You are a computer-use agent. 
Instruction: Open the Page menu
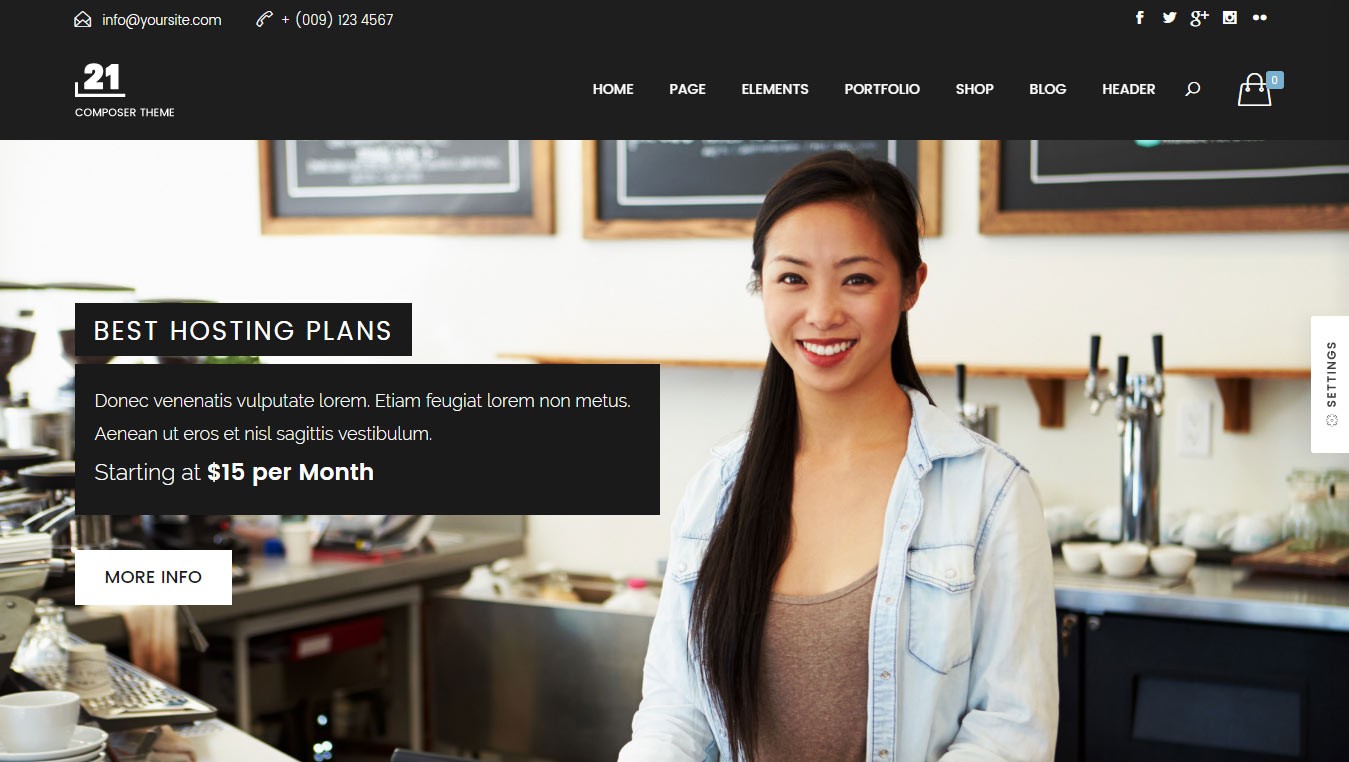(687, 89)
